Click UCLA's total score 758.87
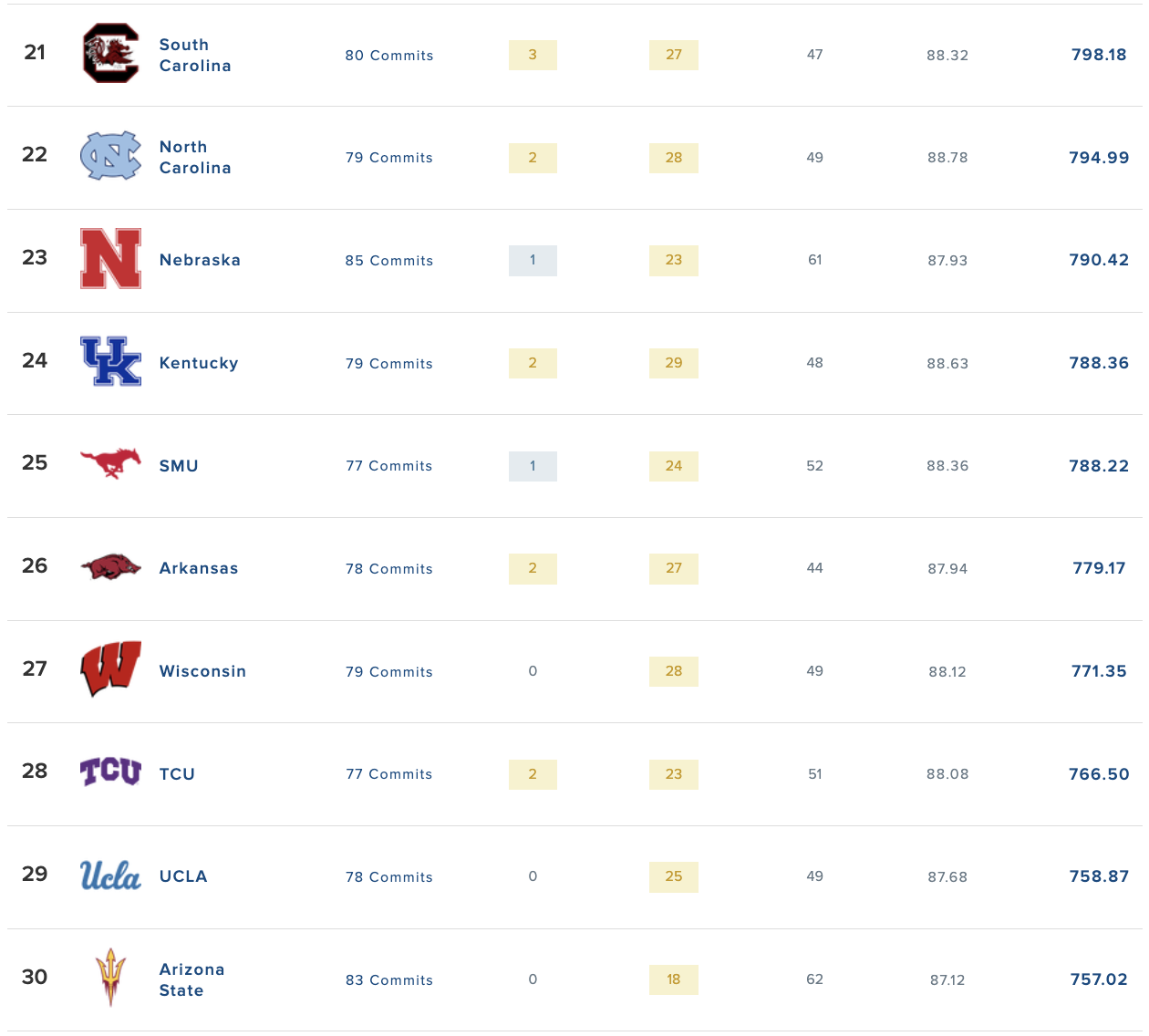The height and width of the screenshot is (1036, 1149). (1099, 876)
